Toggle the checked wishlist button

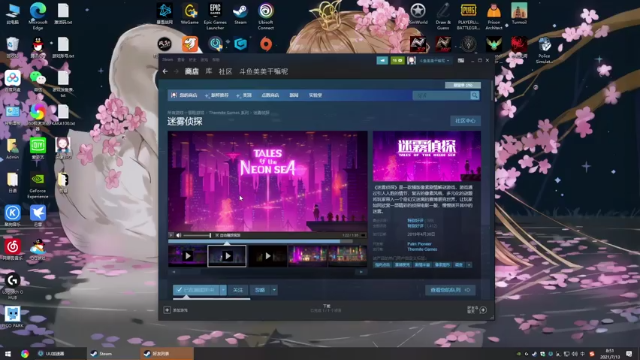196,290
